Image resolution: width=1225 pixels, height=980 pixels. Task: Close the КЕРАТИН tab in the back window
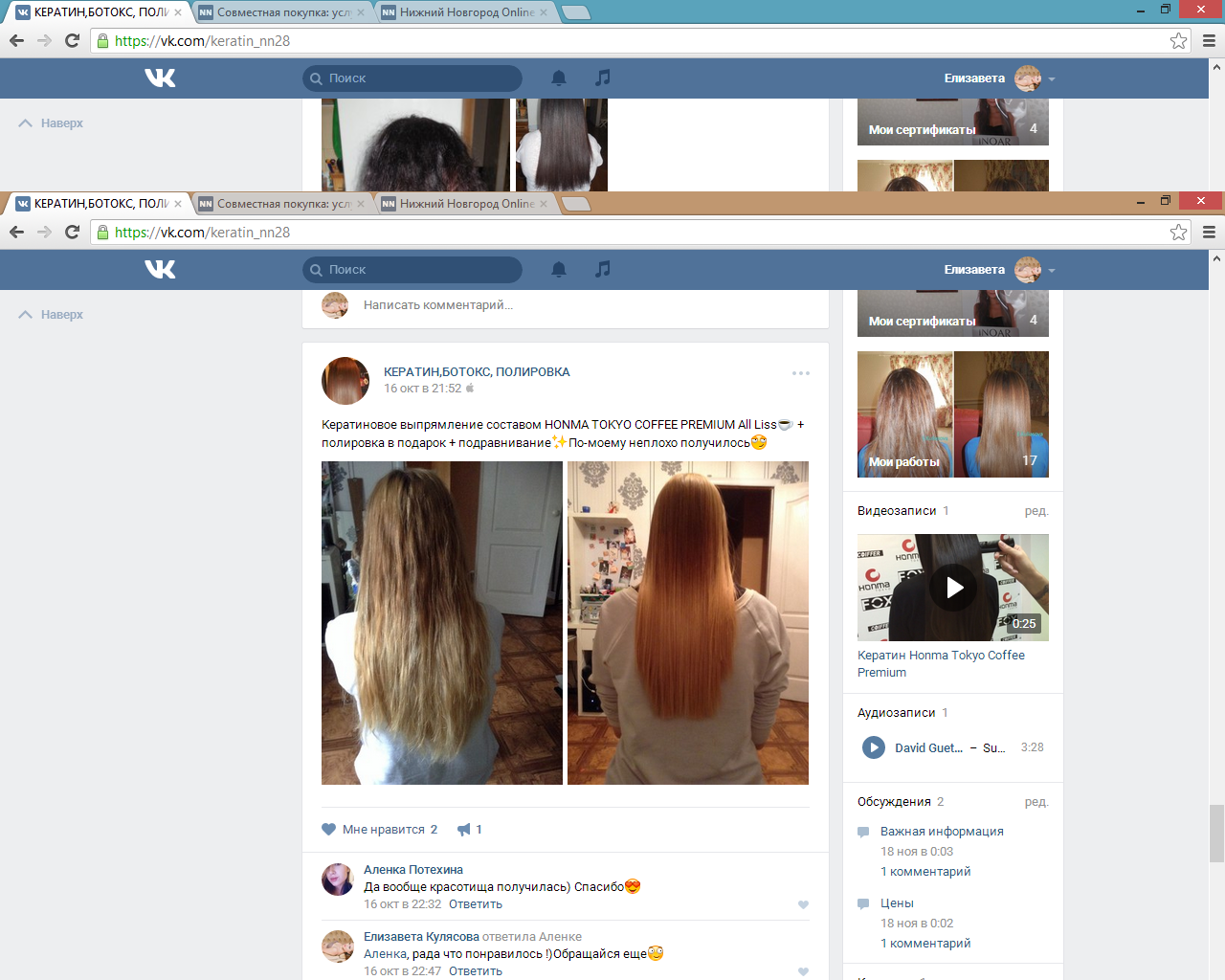(178, 12)
